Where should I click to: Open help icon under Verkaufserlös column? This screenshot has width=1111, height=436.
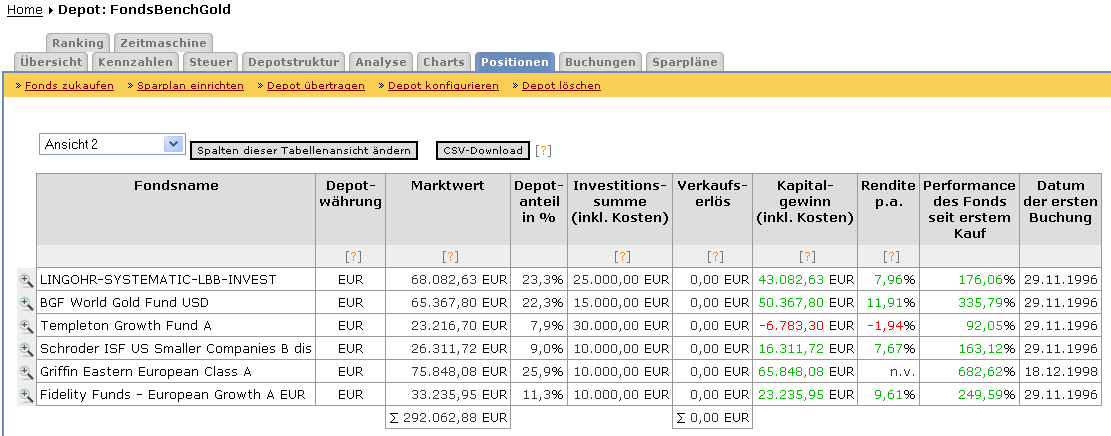coord(715,257)
